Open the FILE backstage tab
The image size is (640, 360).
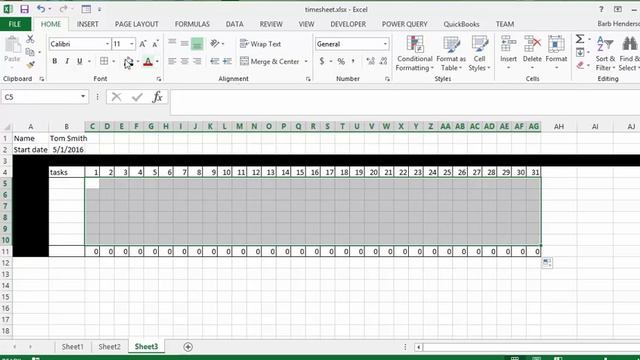coord(15,24)
